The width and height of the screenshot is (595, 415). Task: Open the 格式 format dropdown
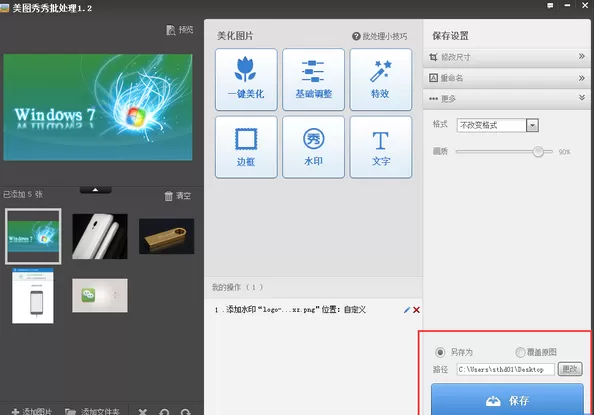(x=497, y=125)
